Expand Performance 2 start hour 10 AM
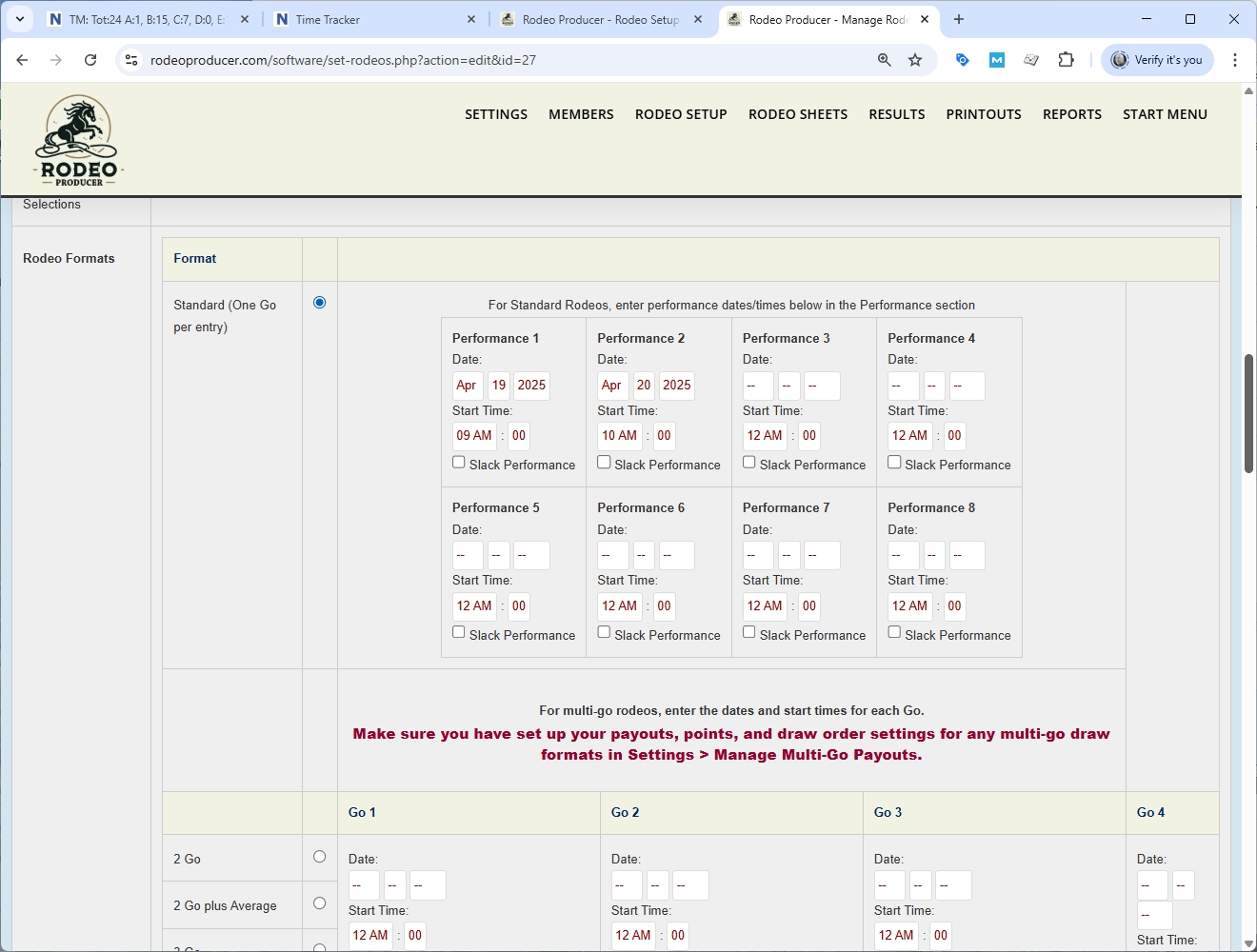 619,436
